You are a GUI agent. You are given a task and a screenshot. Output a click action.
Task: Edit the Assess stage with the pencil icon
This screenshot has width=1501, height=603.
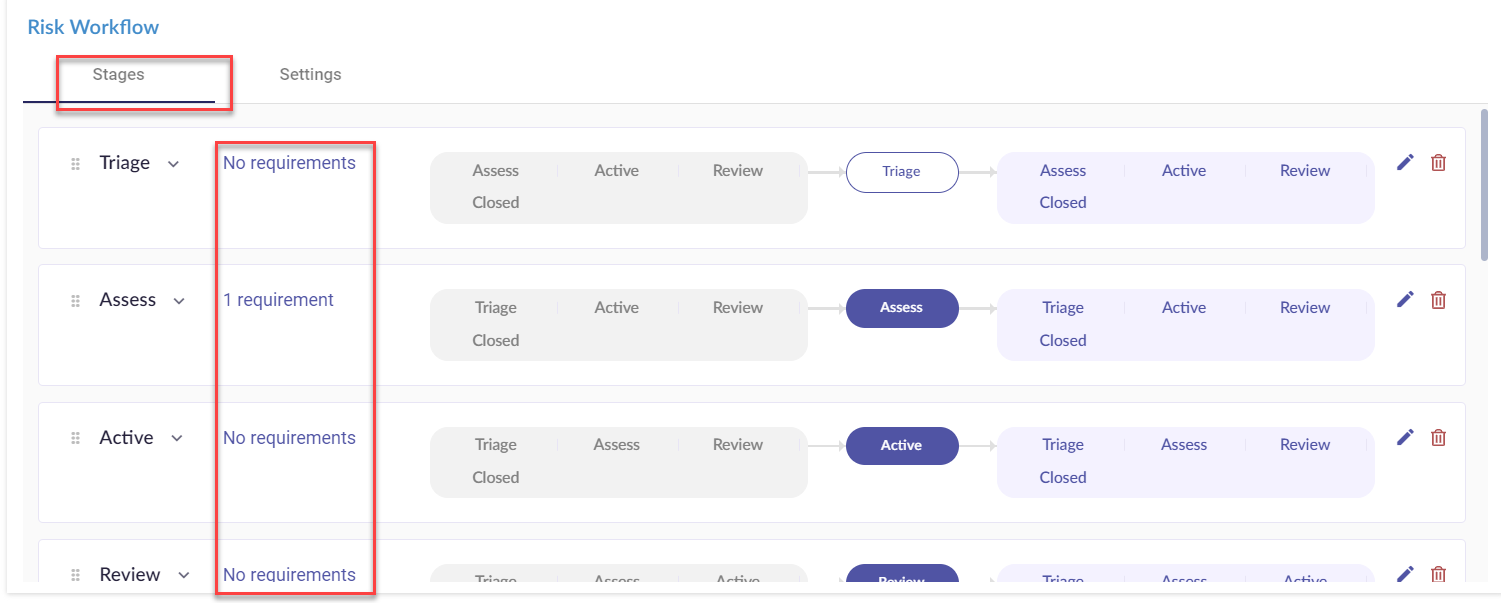[x=1405, y=299]
